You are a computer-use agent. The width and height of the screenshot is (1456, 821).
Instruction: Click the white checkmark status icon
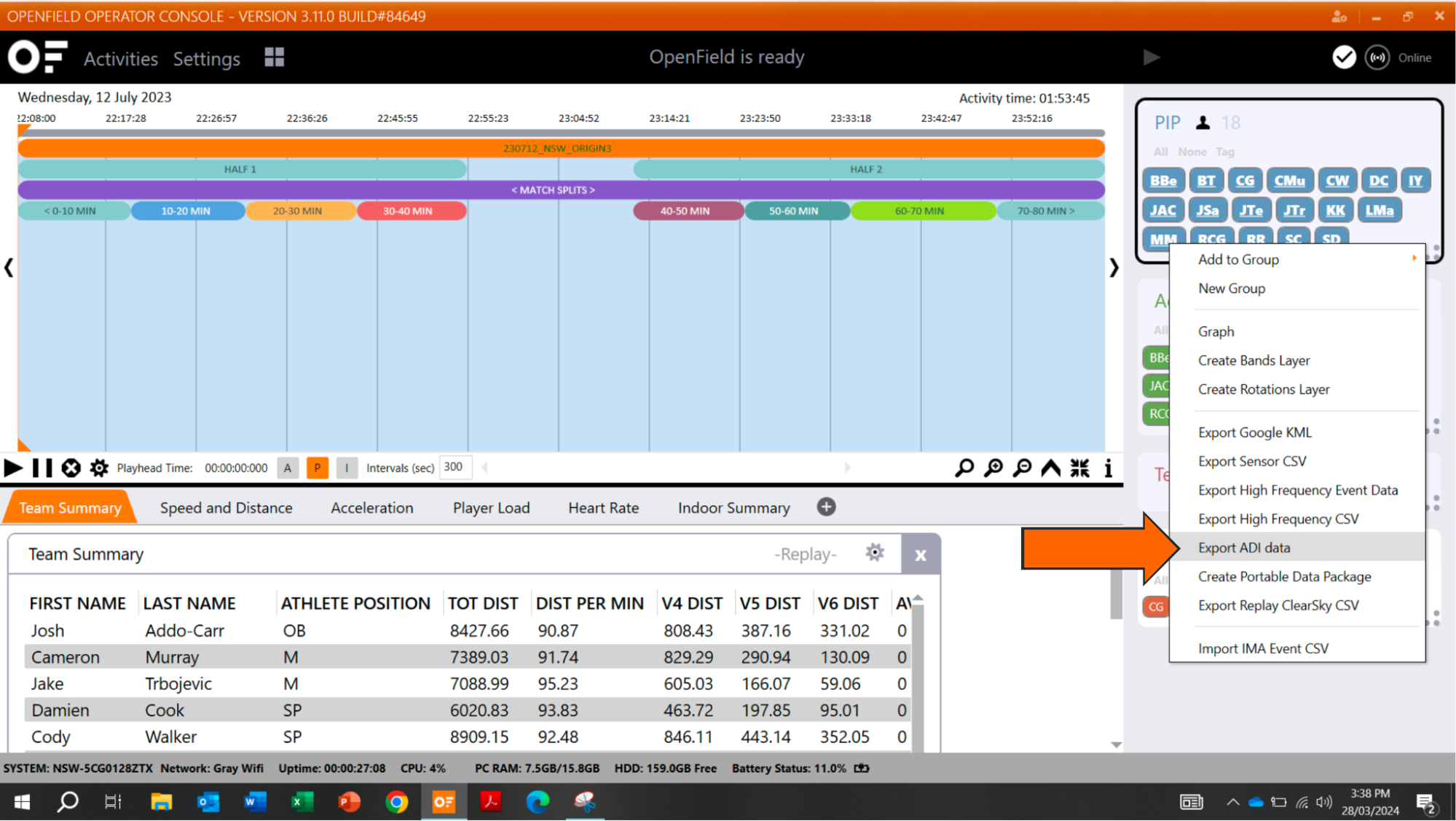tap(1344, 58)
